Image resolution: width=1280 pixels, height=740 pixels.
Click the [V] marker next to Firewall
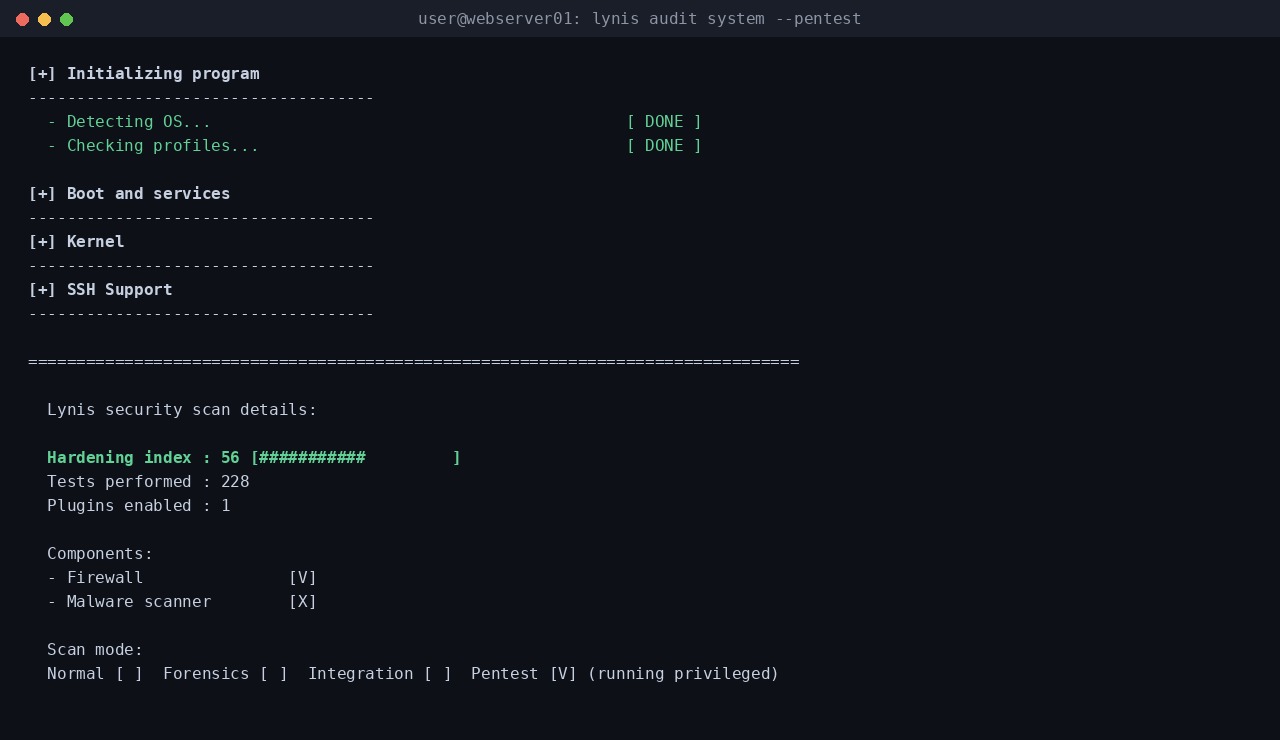click(x=303, y=578)
